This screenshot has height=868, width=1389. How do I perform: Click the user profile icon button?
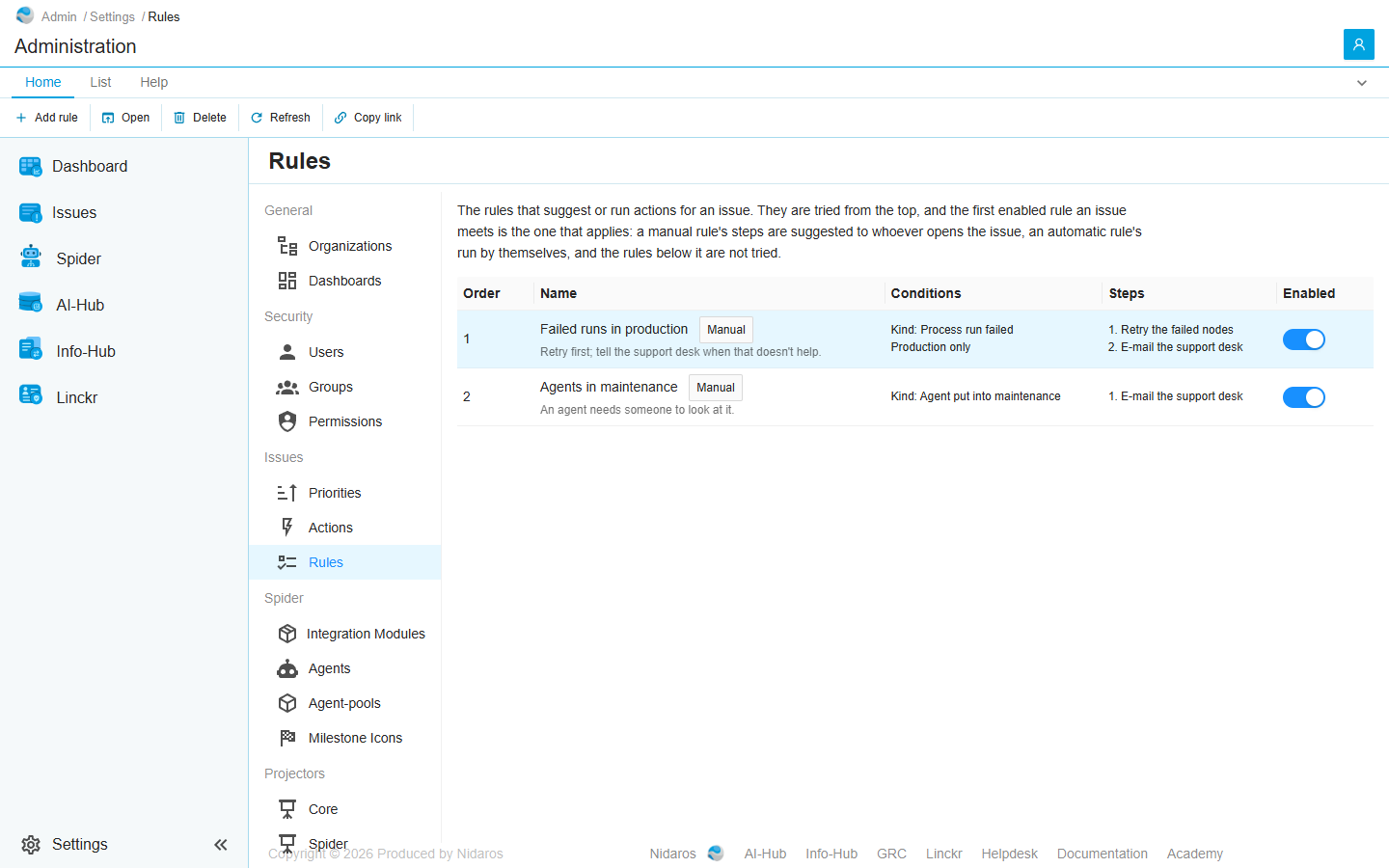coord(1358,44)
